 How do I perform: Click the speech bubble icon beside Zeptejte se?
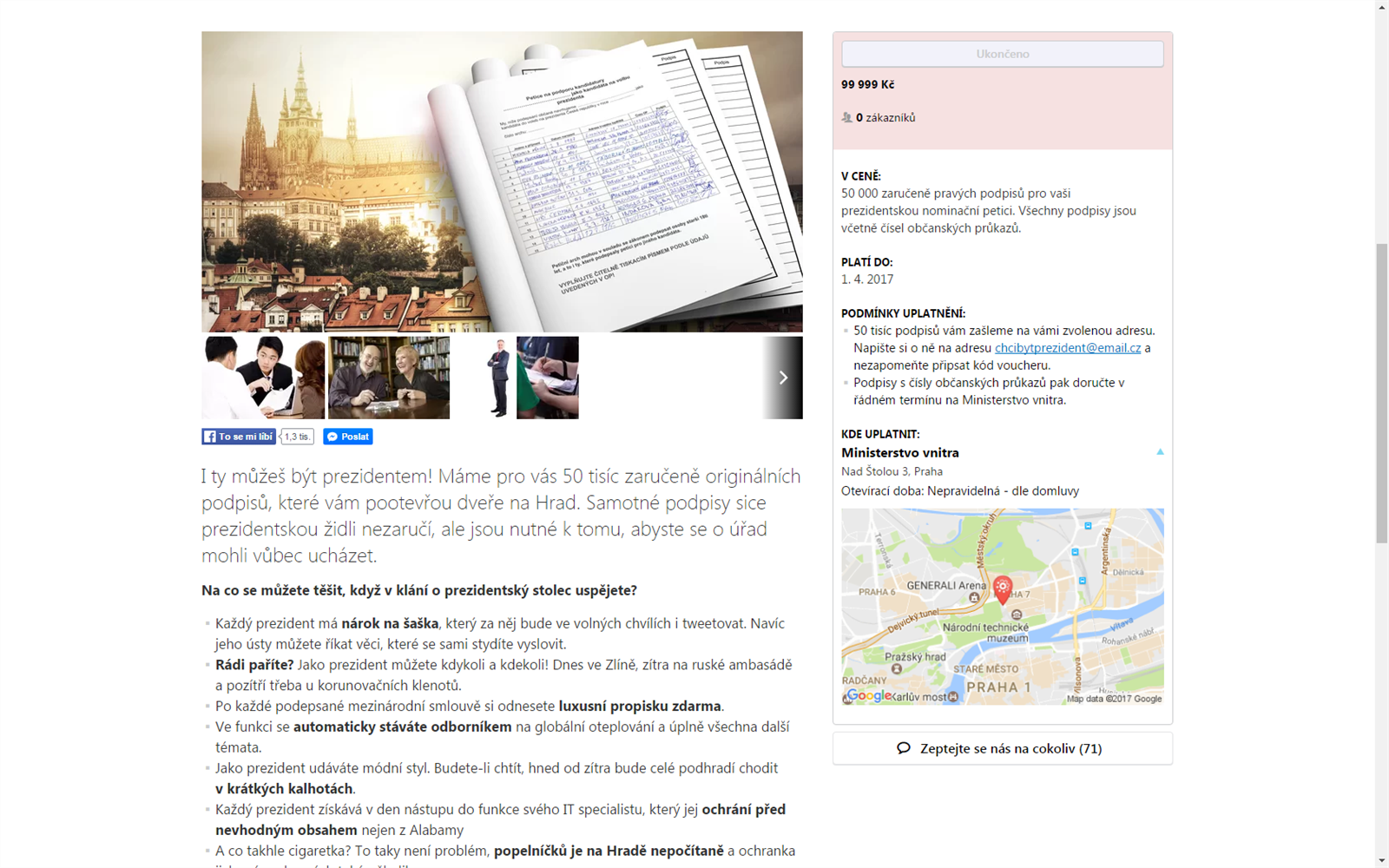pyautogui.click(x=904, y=748)
